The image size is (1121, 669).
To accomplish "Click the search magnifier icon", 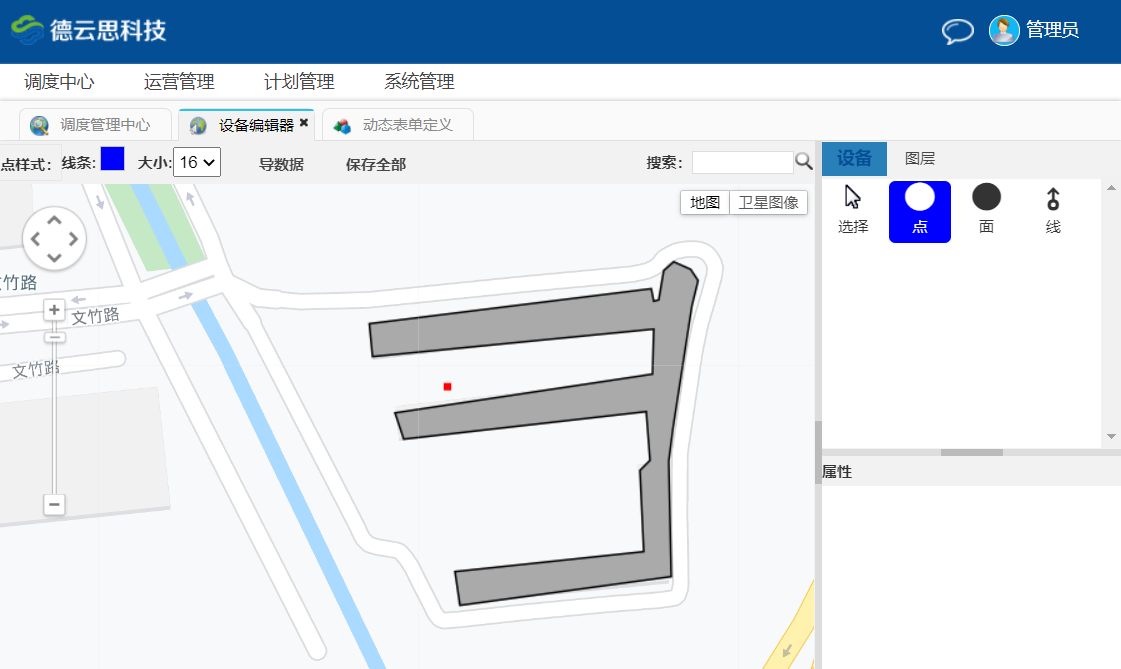I will tap(804, 162).
